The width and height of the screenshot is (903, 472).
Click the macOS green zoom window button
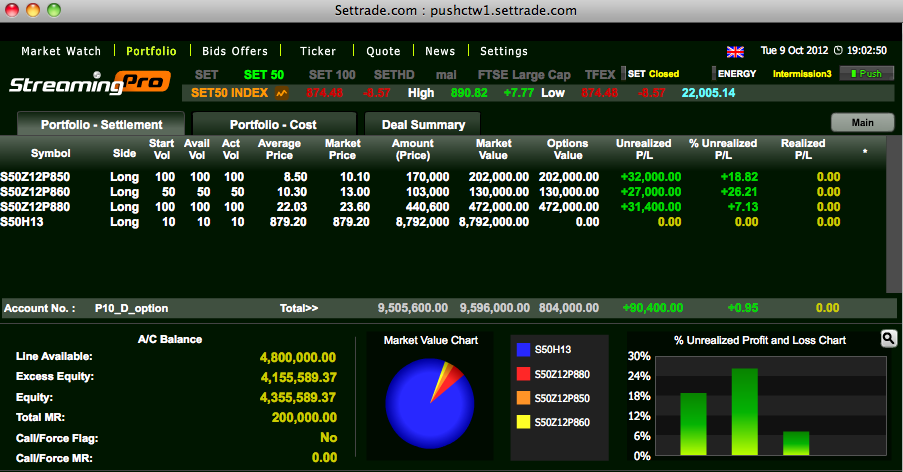click(x=54, y=10)
